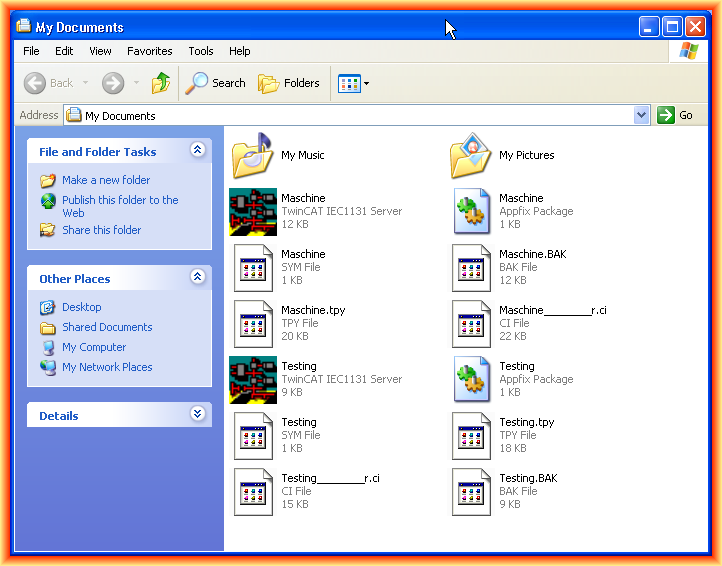Select the Testing.BAK file icon

(471, 492)
